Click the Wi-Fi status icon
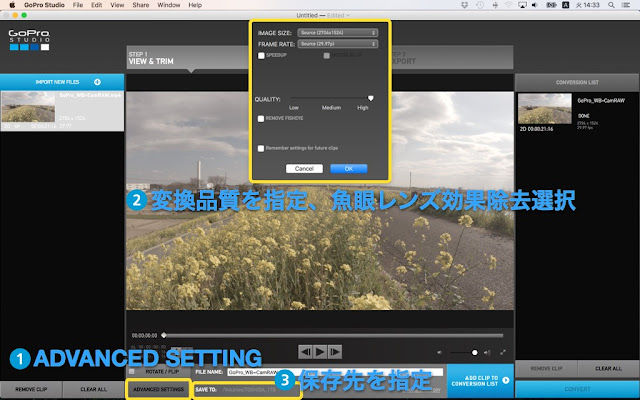Screen dimensions: 640x400 pyautogui.click(x=508, y=5)
